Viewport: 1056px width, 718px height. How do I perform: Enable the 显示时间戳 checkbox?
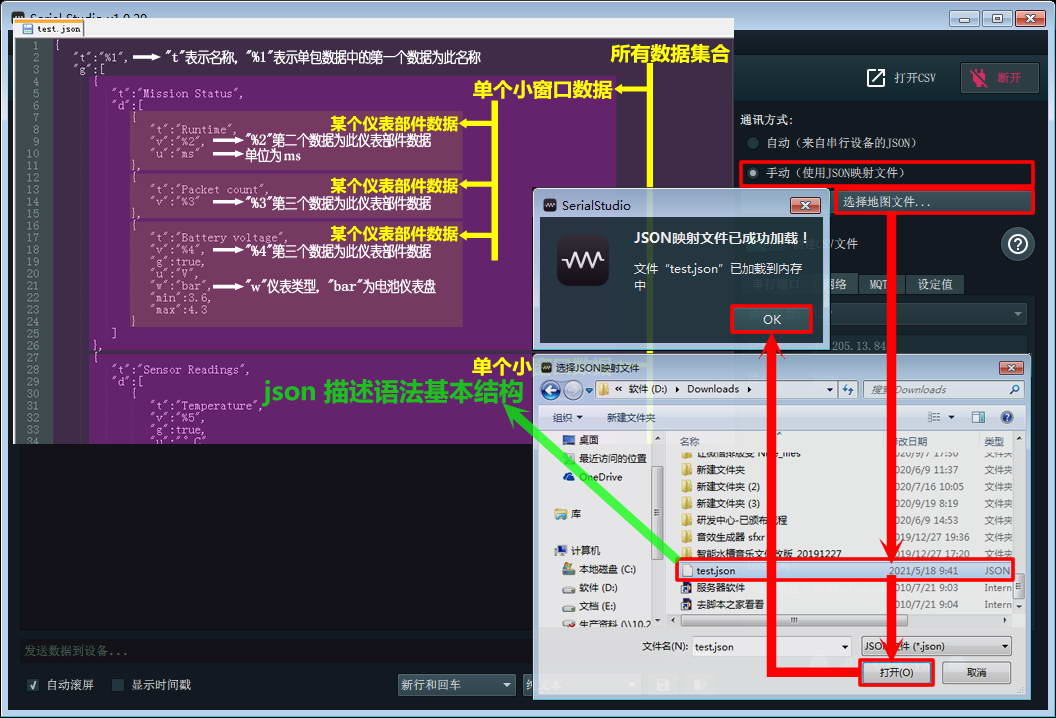coord(118,685)
